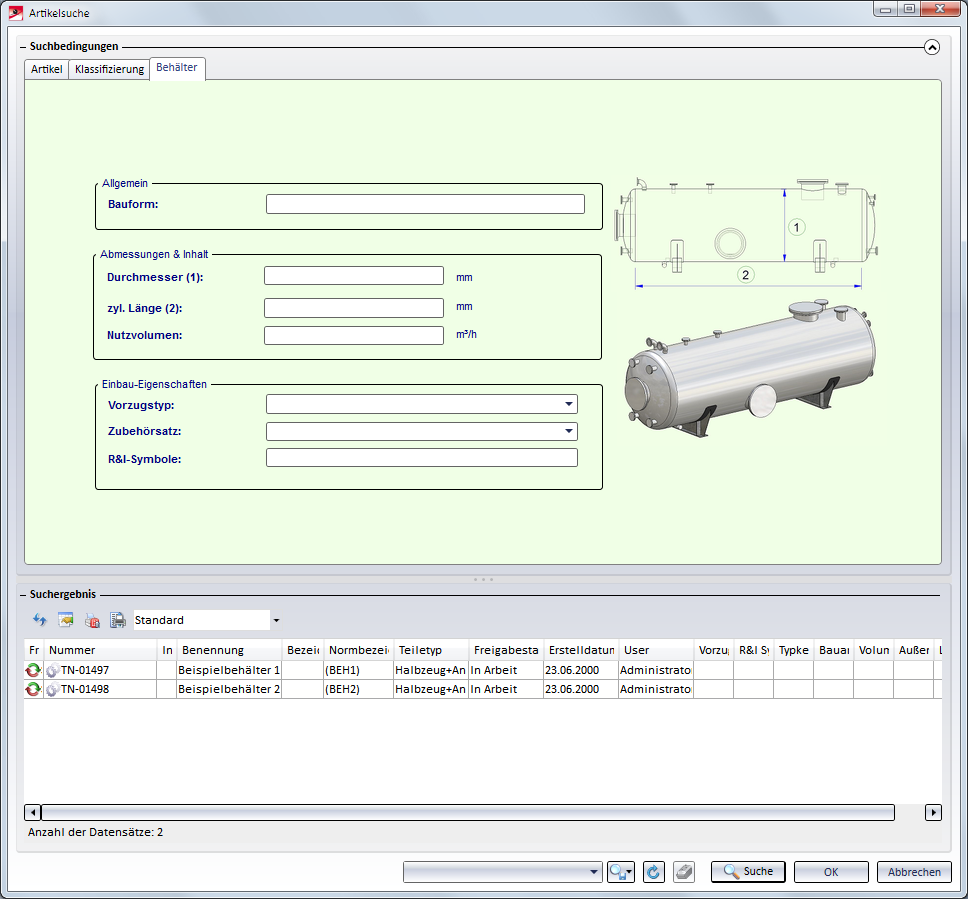Click the Durchmesser (1) input field
Viewport: 968px width, 899px height.
(353, 276)
